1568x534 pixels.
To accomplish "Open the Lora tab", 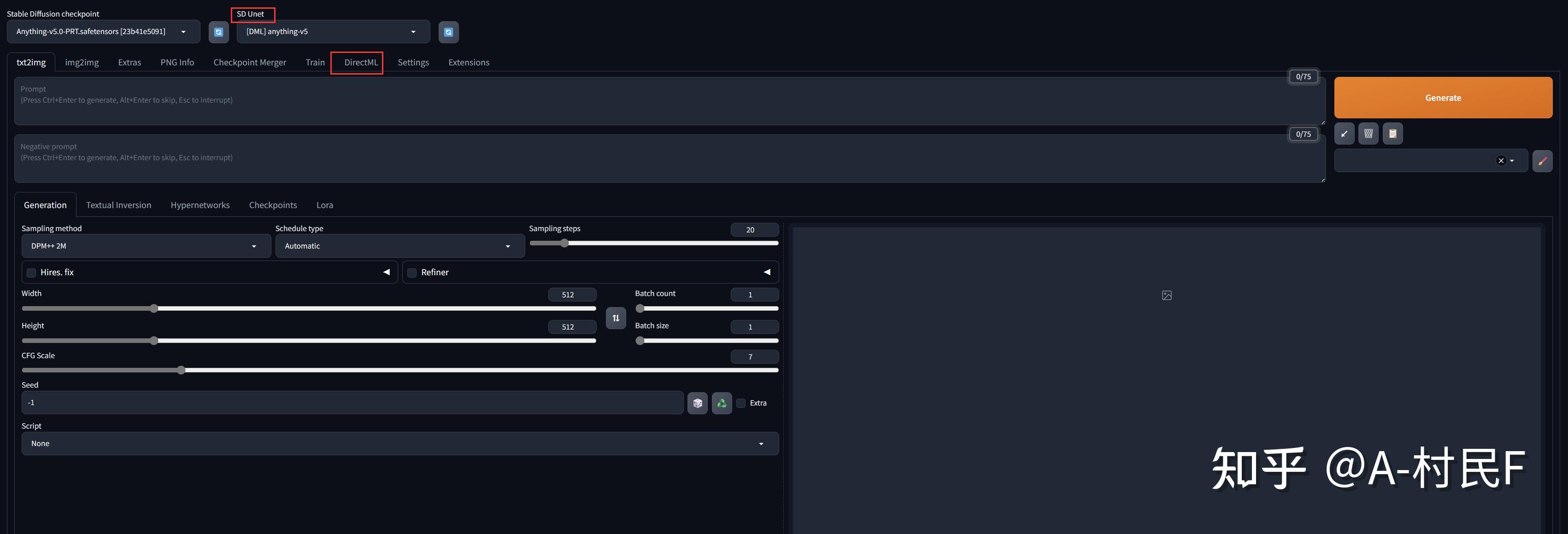I will [x=324, y=206].
